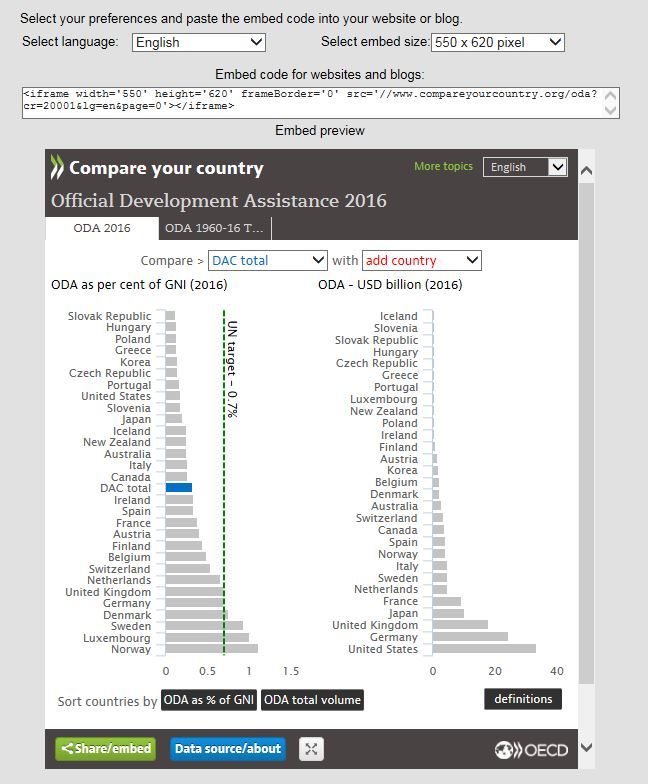This screenshot has height=784, width=648.
Task: Open the add country dropdown
Action: [x=422, y=260]
